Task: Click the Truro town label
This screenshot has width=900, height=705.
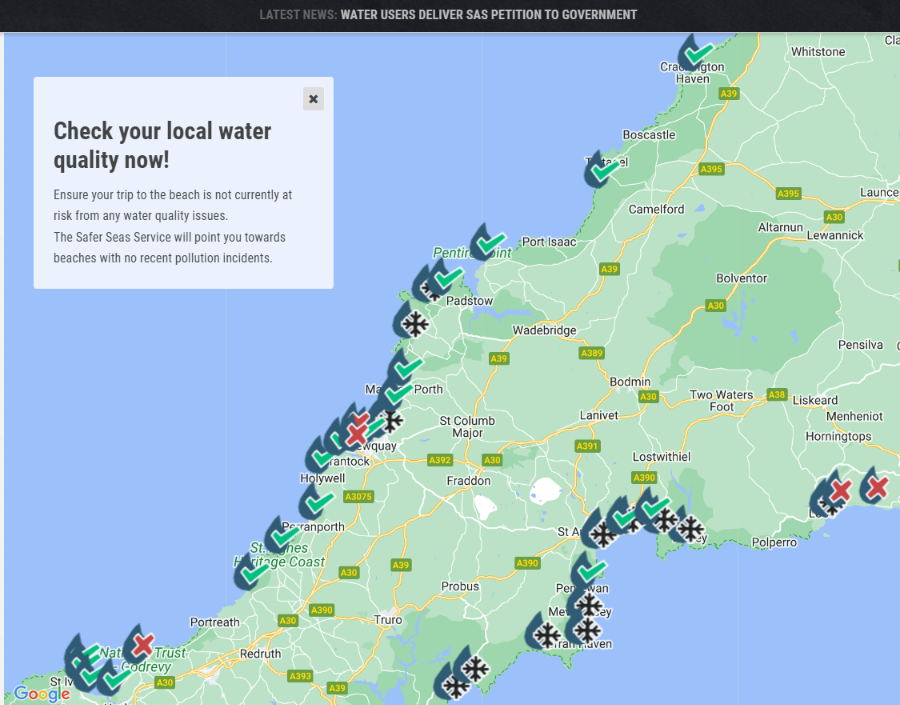Action: tap(388, 620)
